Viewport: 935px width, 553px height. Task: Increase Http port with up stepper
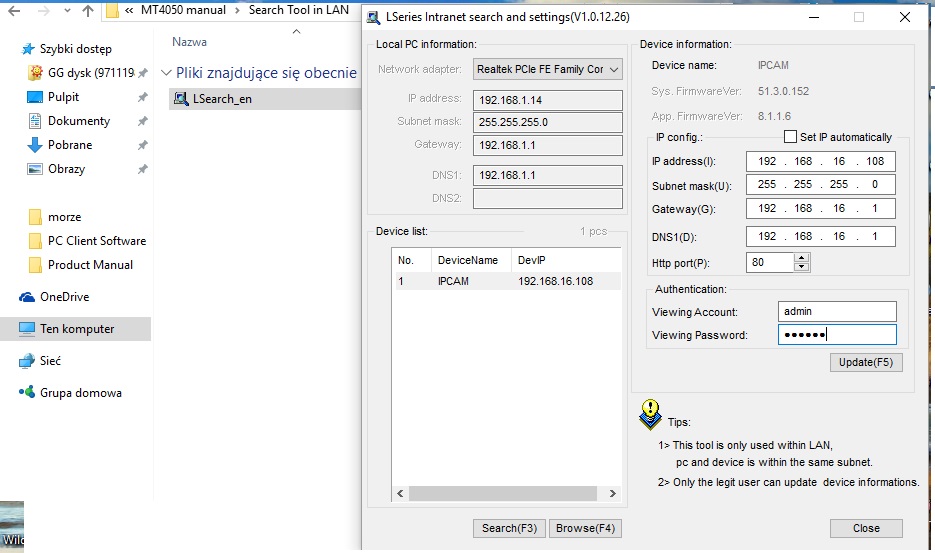click(801, 258)
